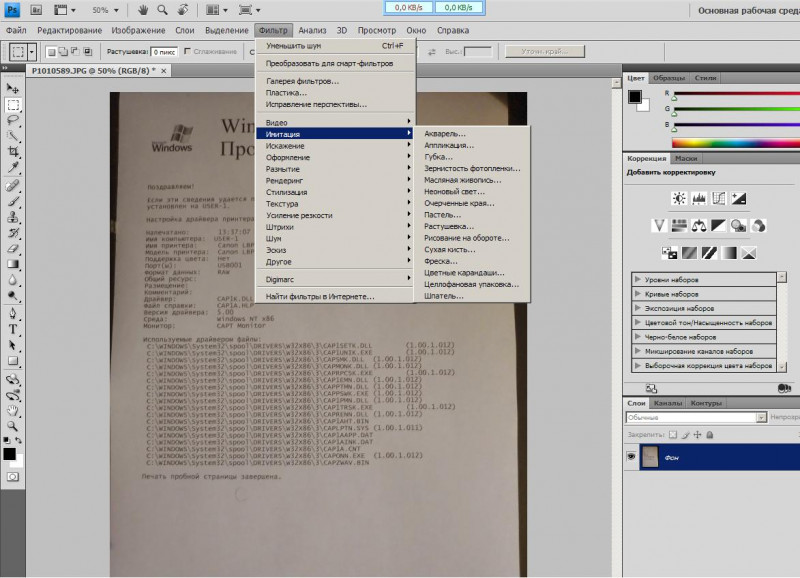800x578 pixels.
Task: Toggle lock image pixels (brush icon)
Action: coord(685,435)
